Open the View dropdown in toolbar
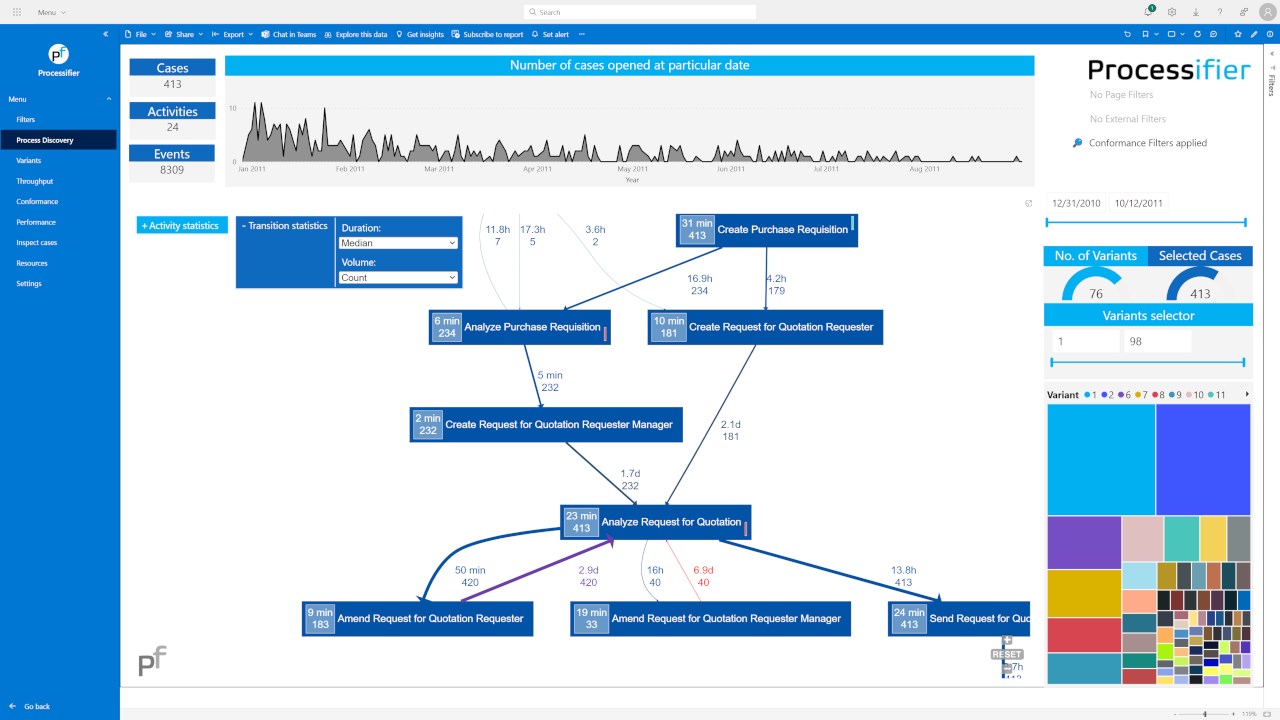This screenshot has height=720, width=1280. tap(1176, 34)
